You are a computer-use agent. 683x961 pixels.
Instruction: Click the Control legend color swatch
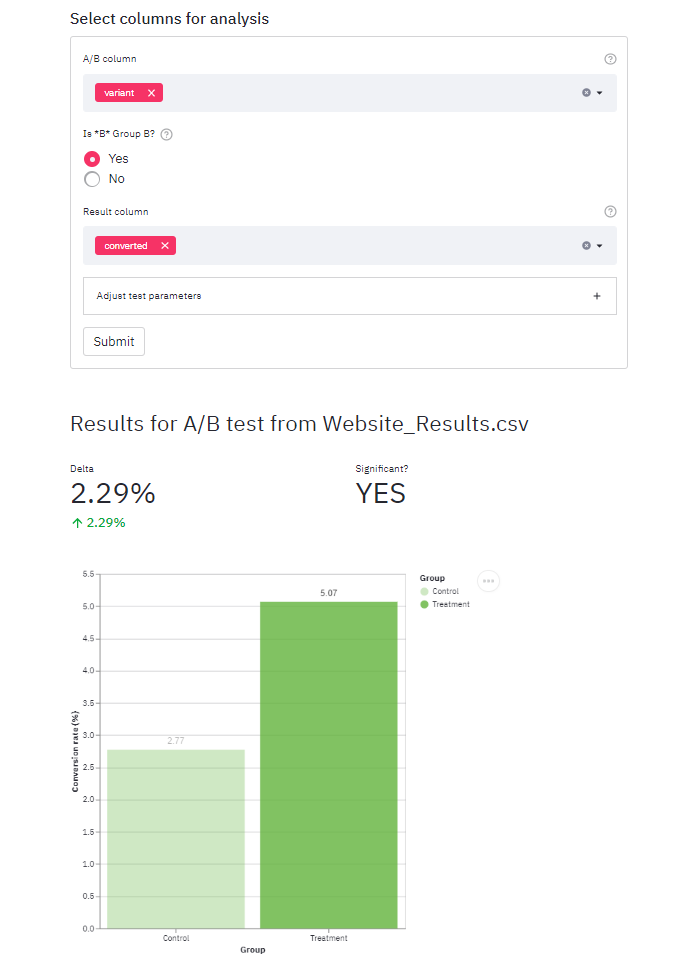425,592
